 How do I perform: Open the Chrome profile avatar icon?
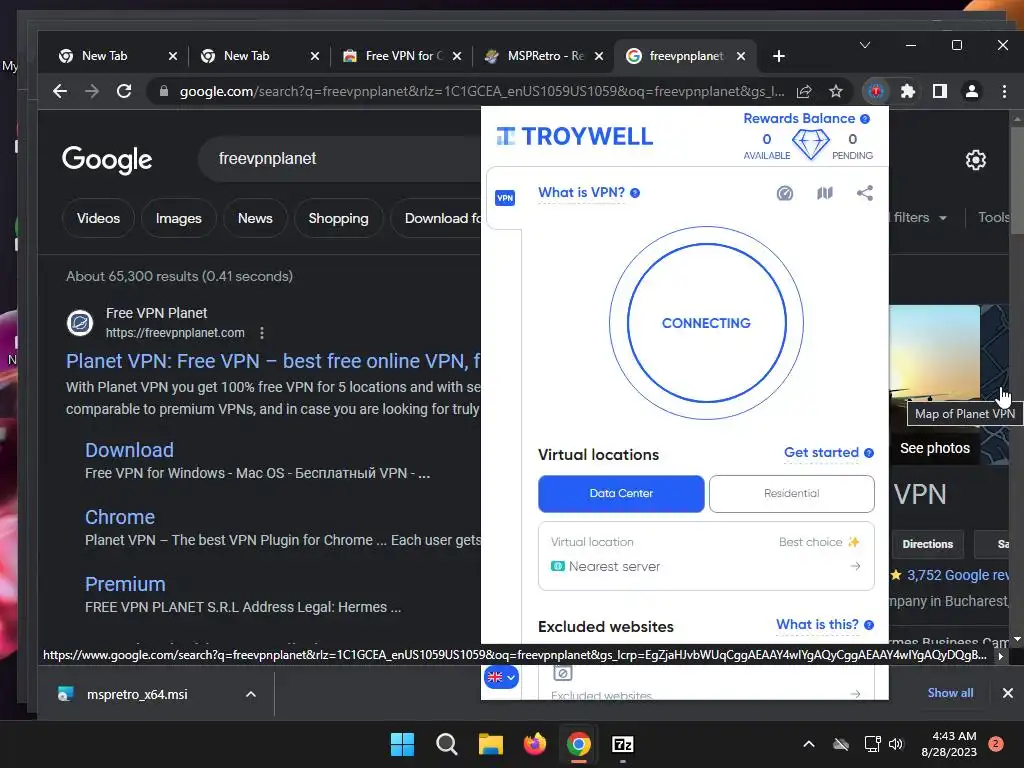(x=972, y=91)
